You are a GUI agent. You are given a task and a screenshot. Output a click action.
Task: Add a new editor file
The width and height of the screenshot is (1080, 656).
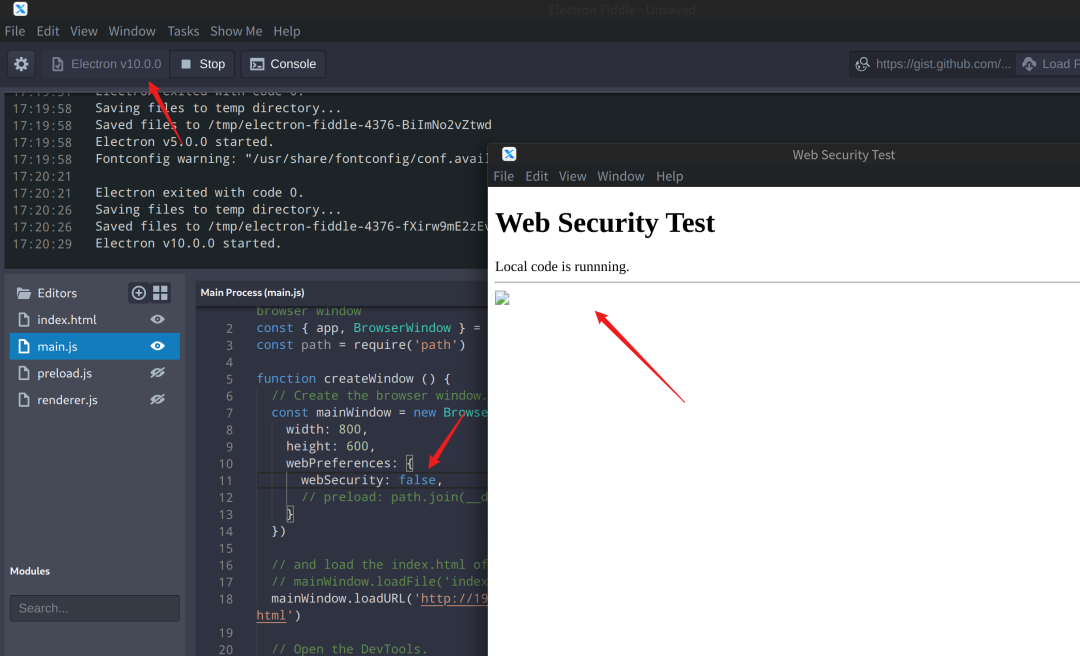click(x=138, y=293)
